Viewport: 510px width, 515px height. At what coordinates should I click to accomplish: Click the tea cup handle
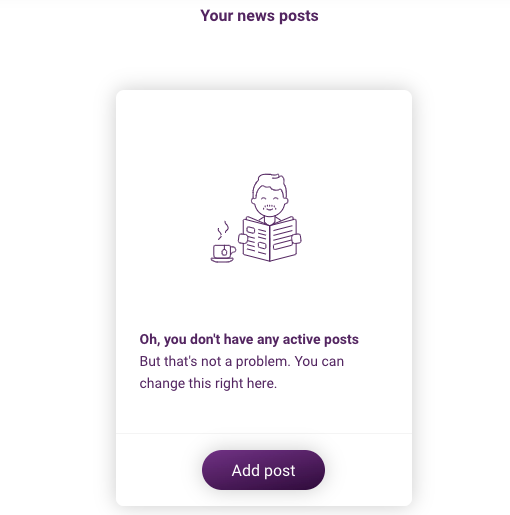[x=233, y=250]
